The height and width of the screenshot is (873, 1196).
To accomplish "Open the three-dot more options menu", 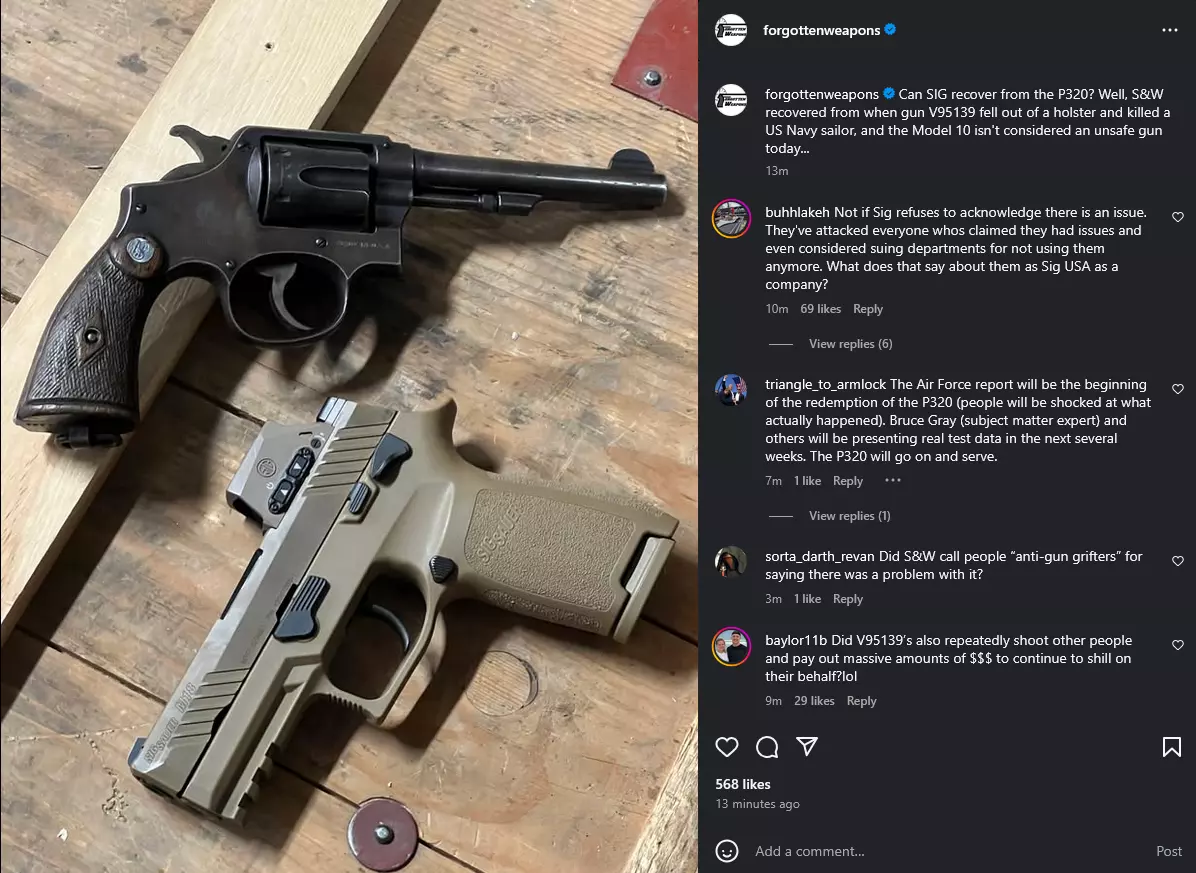I will click(x=1169, y=30).
